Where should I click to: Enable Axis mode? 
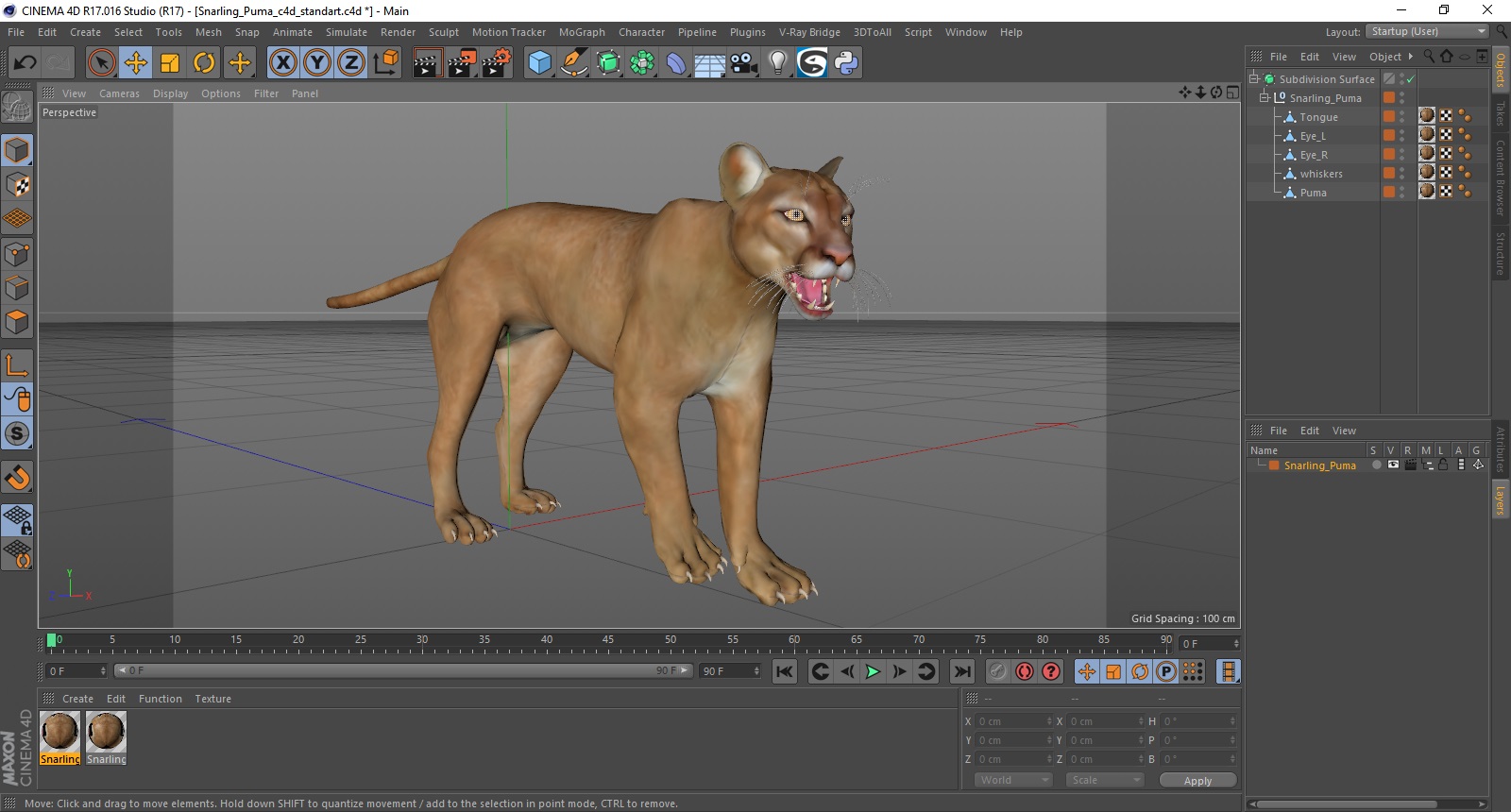[x=17, y=365]
